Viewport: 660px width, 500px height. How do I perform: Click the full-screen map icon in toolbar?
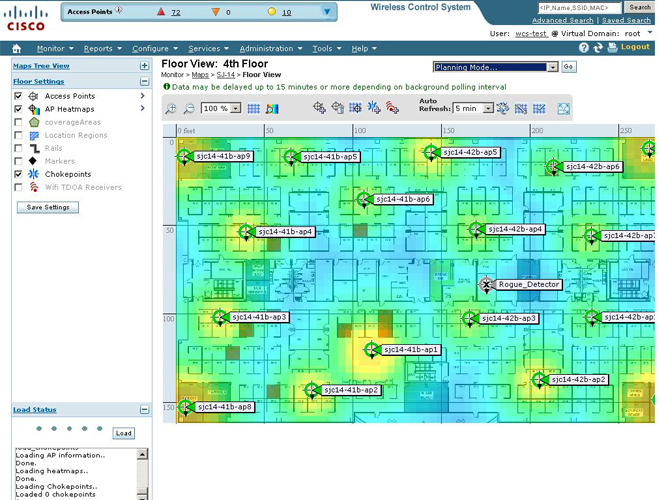point(565,108)
